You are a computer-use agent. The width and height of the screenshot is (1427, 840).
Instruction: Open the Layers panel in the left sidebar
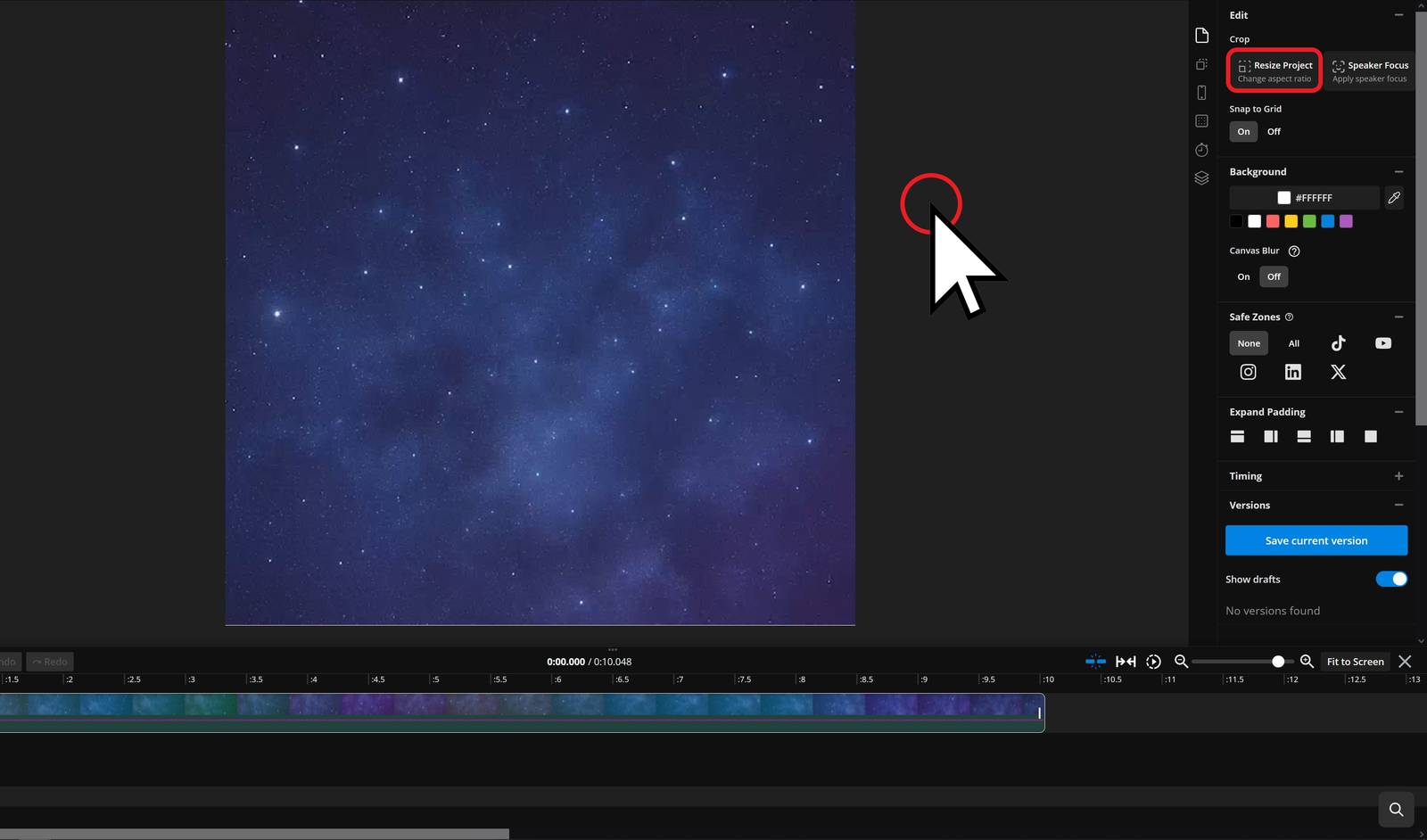point(1201,177)
